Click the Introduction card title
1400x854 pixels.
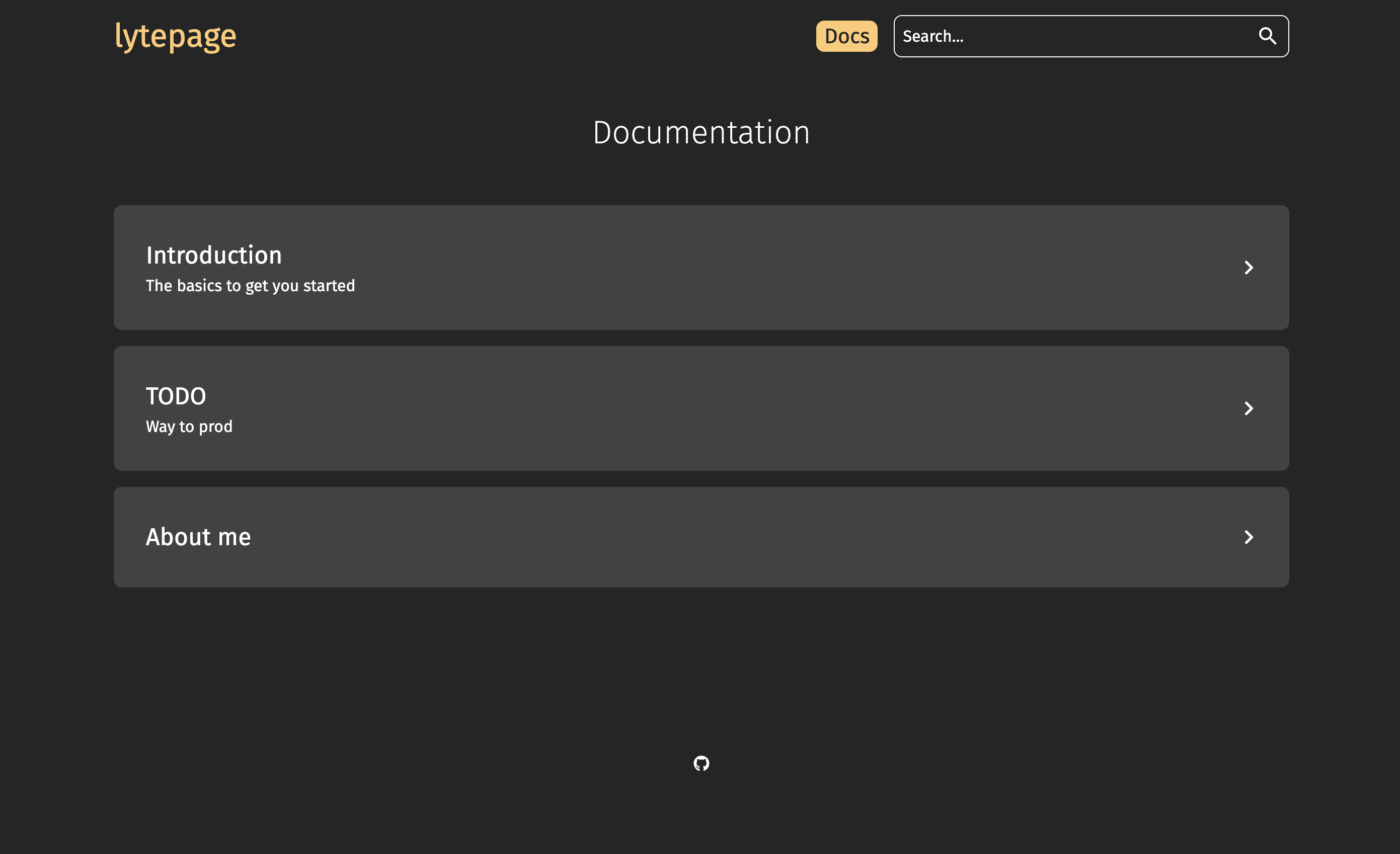pyautogui.click(x=214, y=255)
